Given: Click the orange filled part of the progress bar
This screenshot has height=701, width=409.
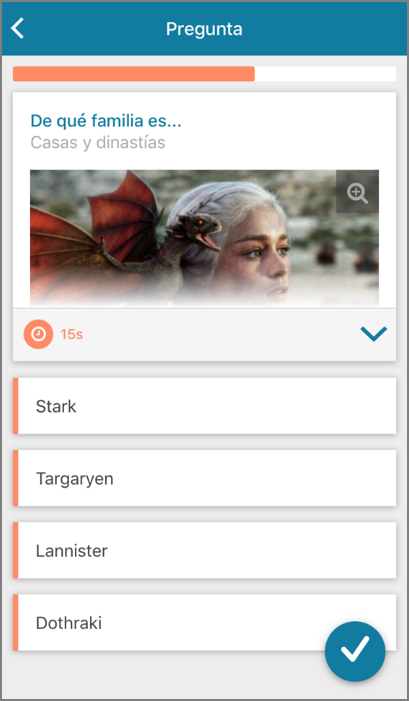Looking at the screenshot, I should [x=134, y=74].
